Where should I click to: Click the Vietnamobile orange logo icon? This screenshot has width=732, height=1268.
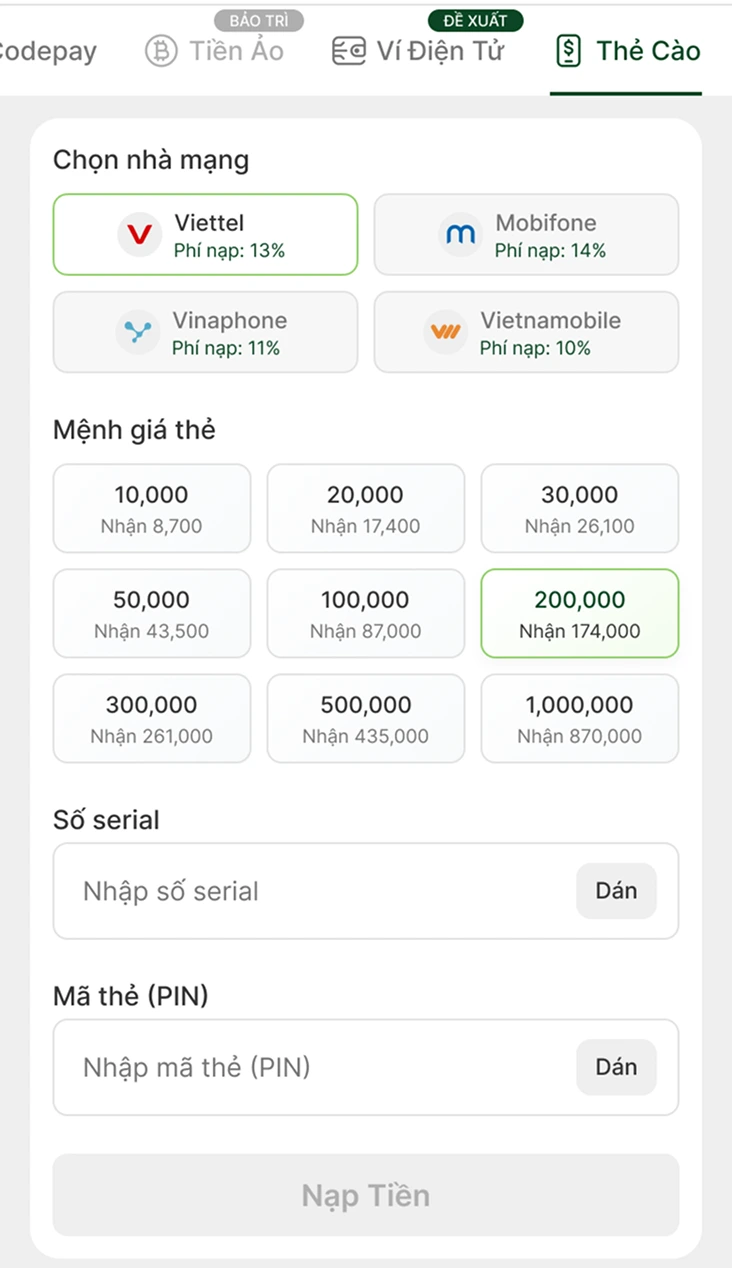coord(445,332)
